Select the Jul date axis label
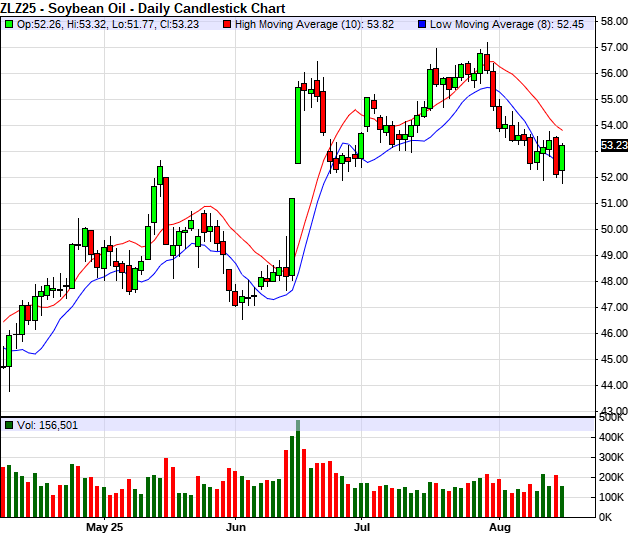The width and height of the screenshot is (640, 536). (362, 526)
